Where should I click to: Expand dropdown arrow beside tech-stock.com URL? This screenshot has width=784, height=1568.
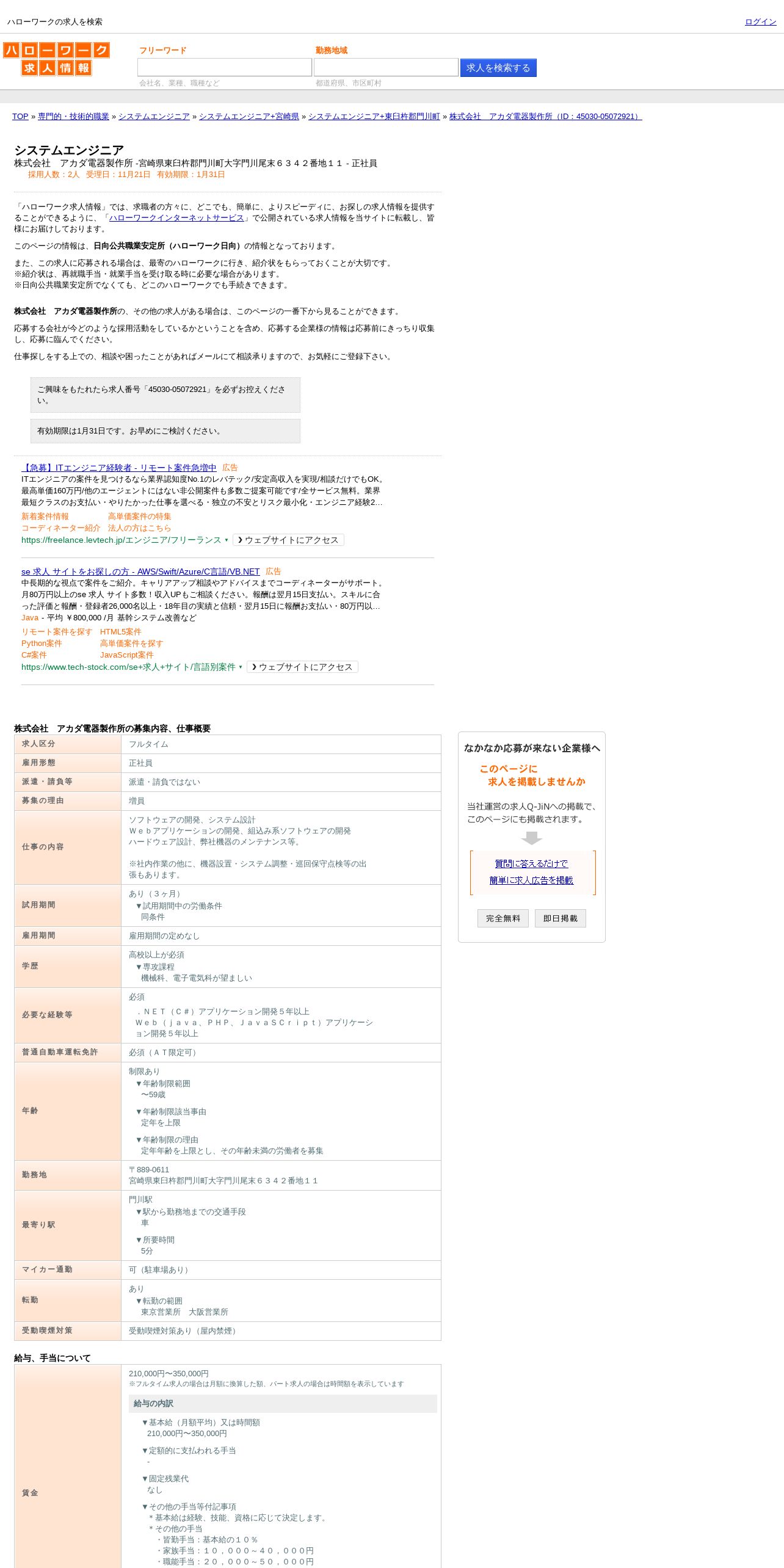pyautogui.click(x=241, y=667)
